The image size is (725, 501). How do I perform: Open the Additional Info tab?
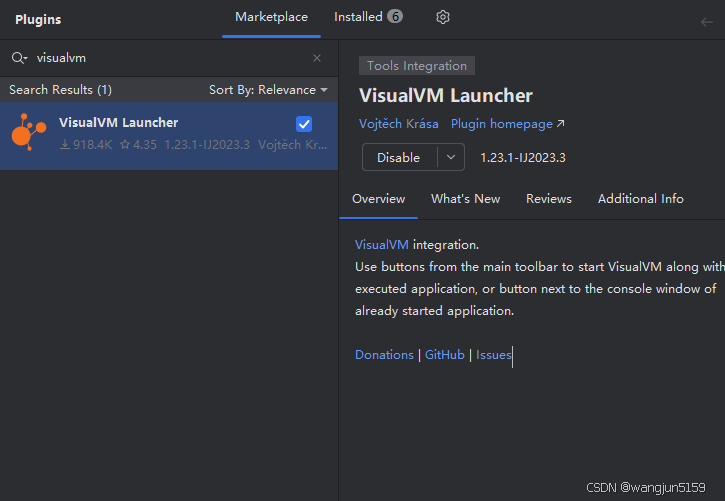click(x=640, y=199)
